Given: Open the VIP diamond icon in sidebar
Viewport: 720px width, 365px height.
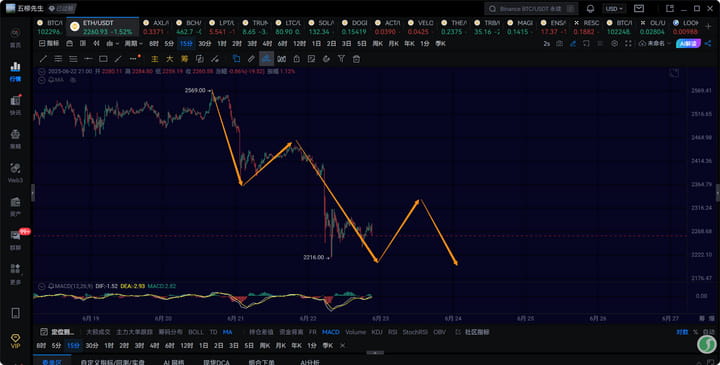Looking at the screenshot, I should (15, 340).
